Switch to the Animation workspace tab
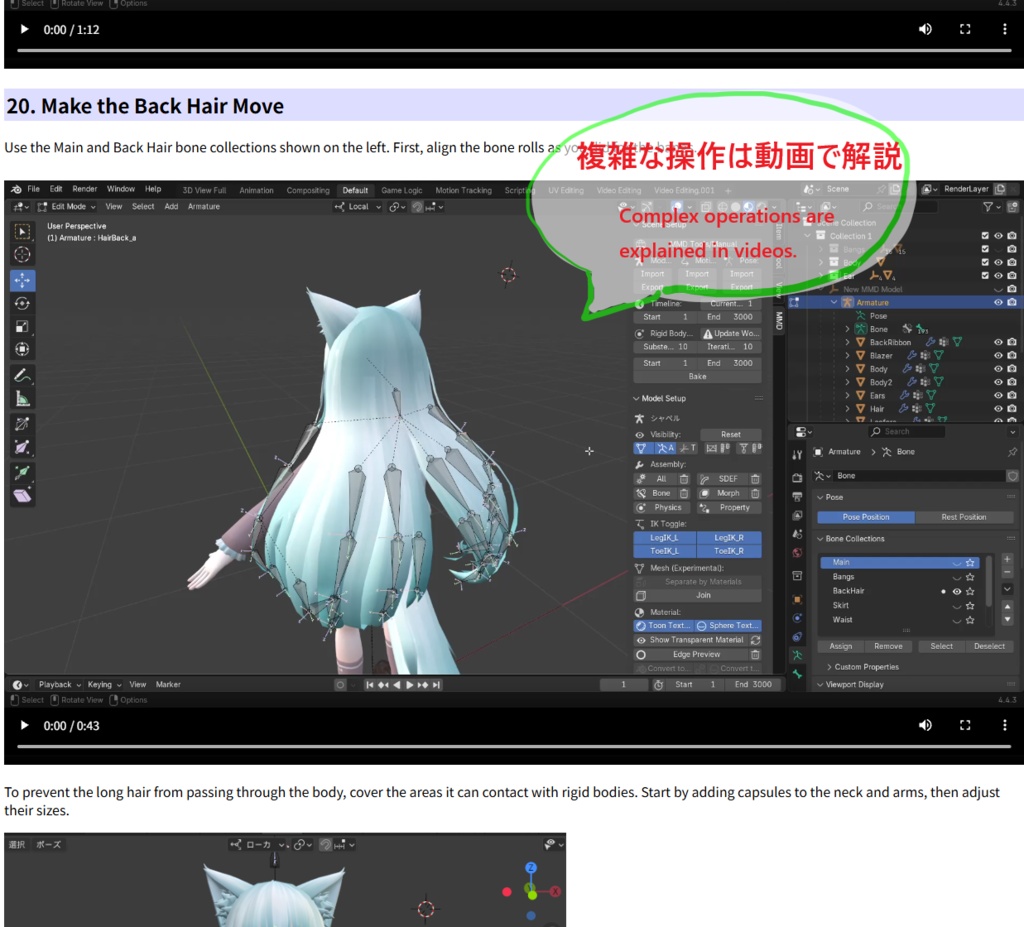1024x927 pixels. click(256, 191)
